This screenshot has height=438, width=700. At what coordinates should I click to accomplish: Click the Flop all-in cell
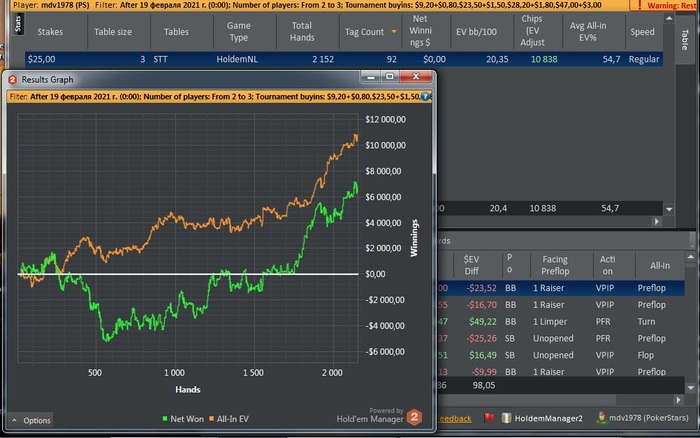click(646, 355)
